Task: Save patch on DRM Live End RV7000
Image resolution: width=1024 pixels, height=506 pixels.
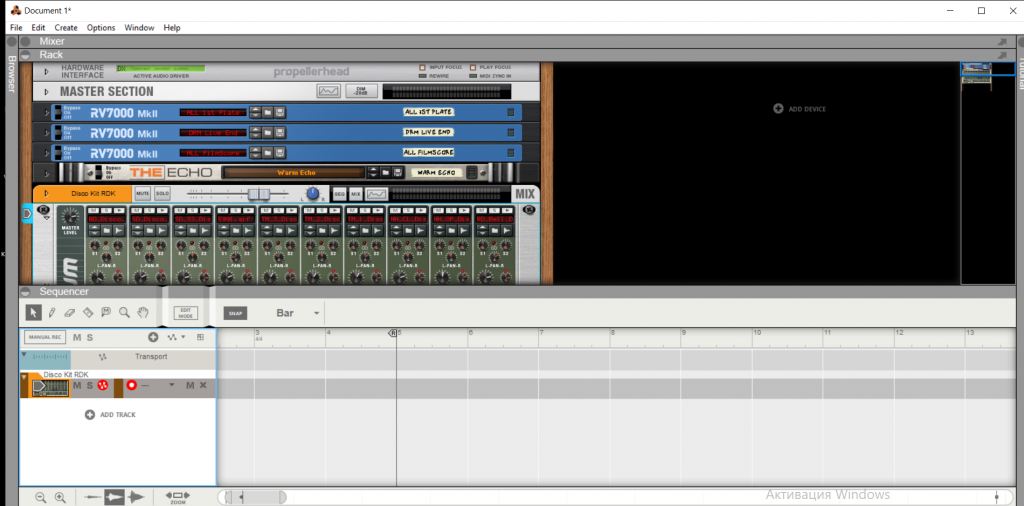Action: (279, 133)
